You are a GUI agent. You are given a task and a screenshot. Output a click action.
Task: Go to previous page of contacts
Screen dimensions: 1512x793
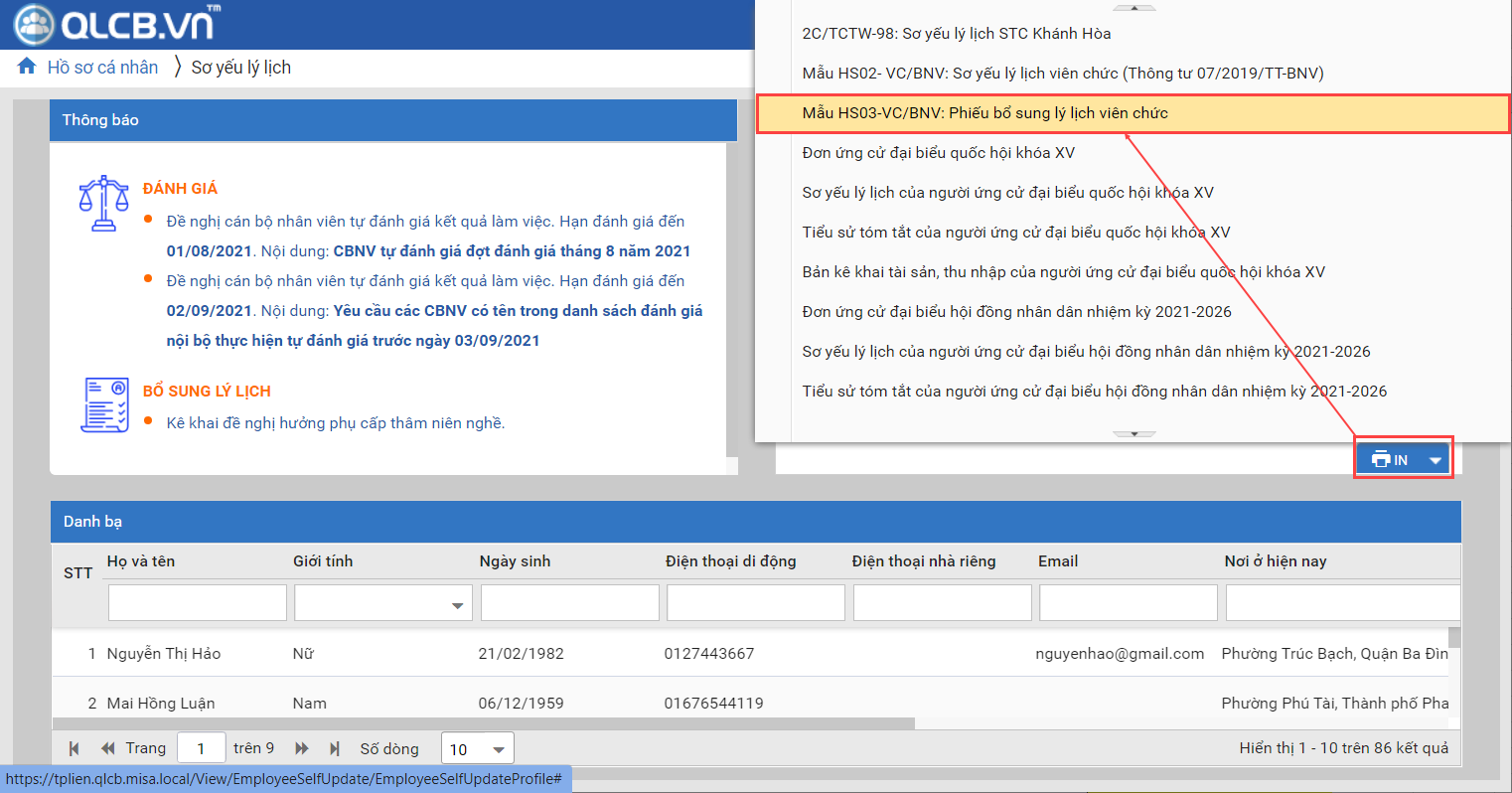(108, 748)
